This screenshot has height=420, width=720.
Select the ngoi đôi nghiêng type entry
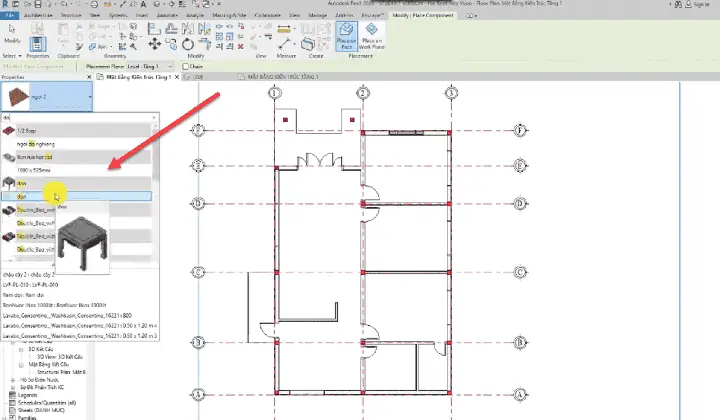coord(76,144)
